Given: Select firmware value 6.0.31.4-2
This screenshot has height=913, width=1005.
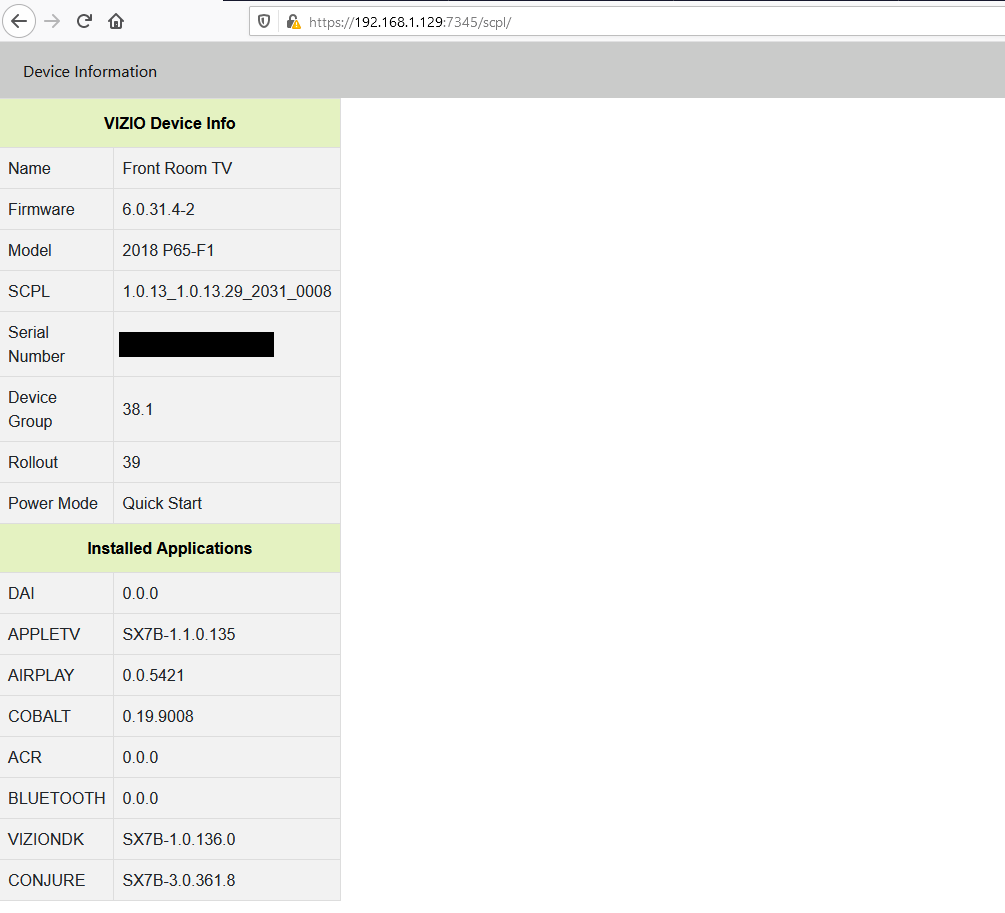Looking at the screenshot, I should click(x=158, y=209).
